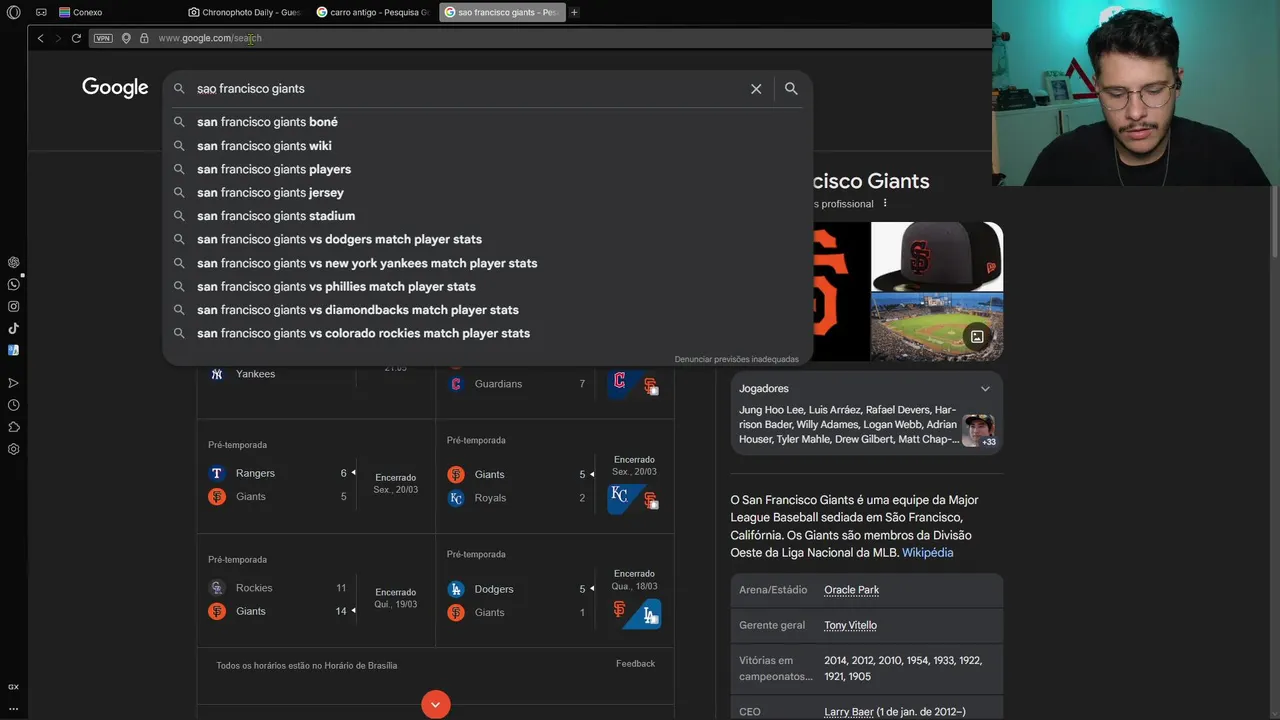
Task: Click the magnifier search button
Action: click(x=791, y=89)
